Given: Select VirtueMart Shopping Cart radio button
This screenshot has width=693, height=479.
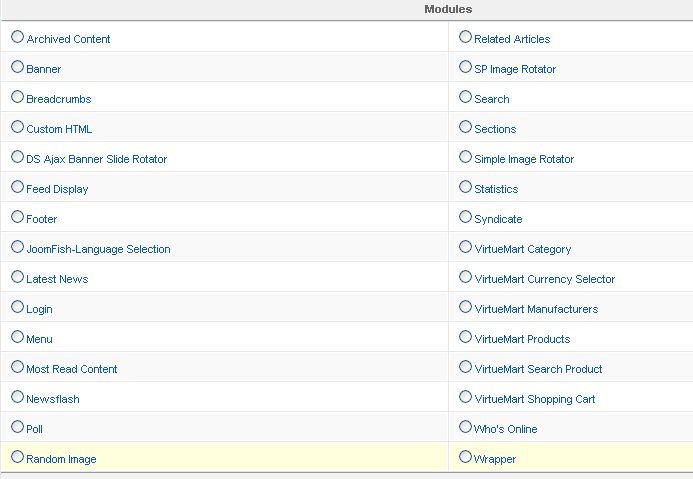Looking at the screenshot, I should pyautogui.click(x=465, y=396).
